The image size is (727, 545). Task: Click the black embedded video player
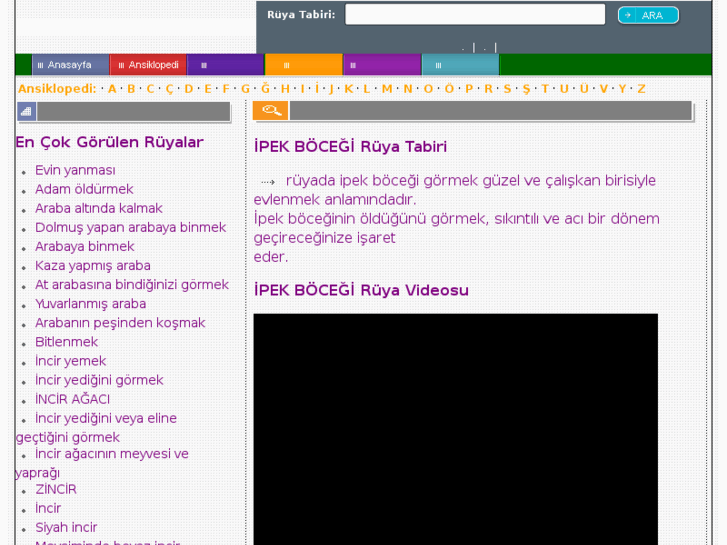pyautogui.click(x=455, y=429)
